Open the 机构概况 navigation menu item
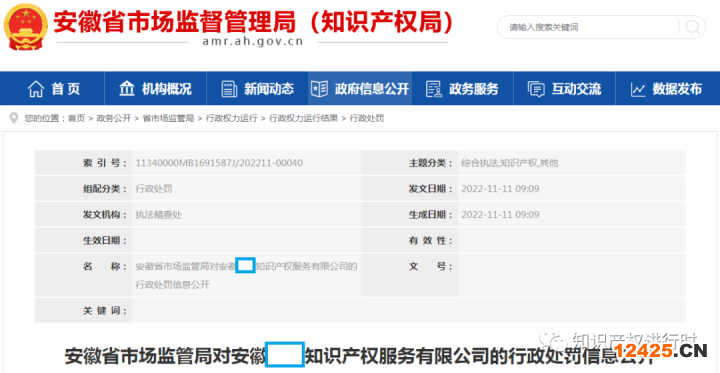The height and width of the screenshot is (373, 720). click(x=155, y=89)
